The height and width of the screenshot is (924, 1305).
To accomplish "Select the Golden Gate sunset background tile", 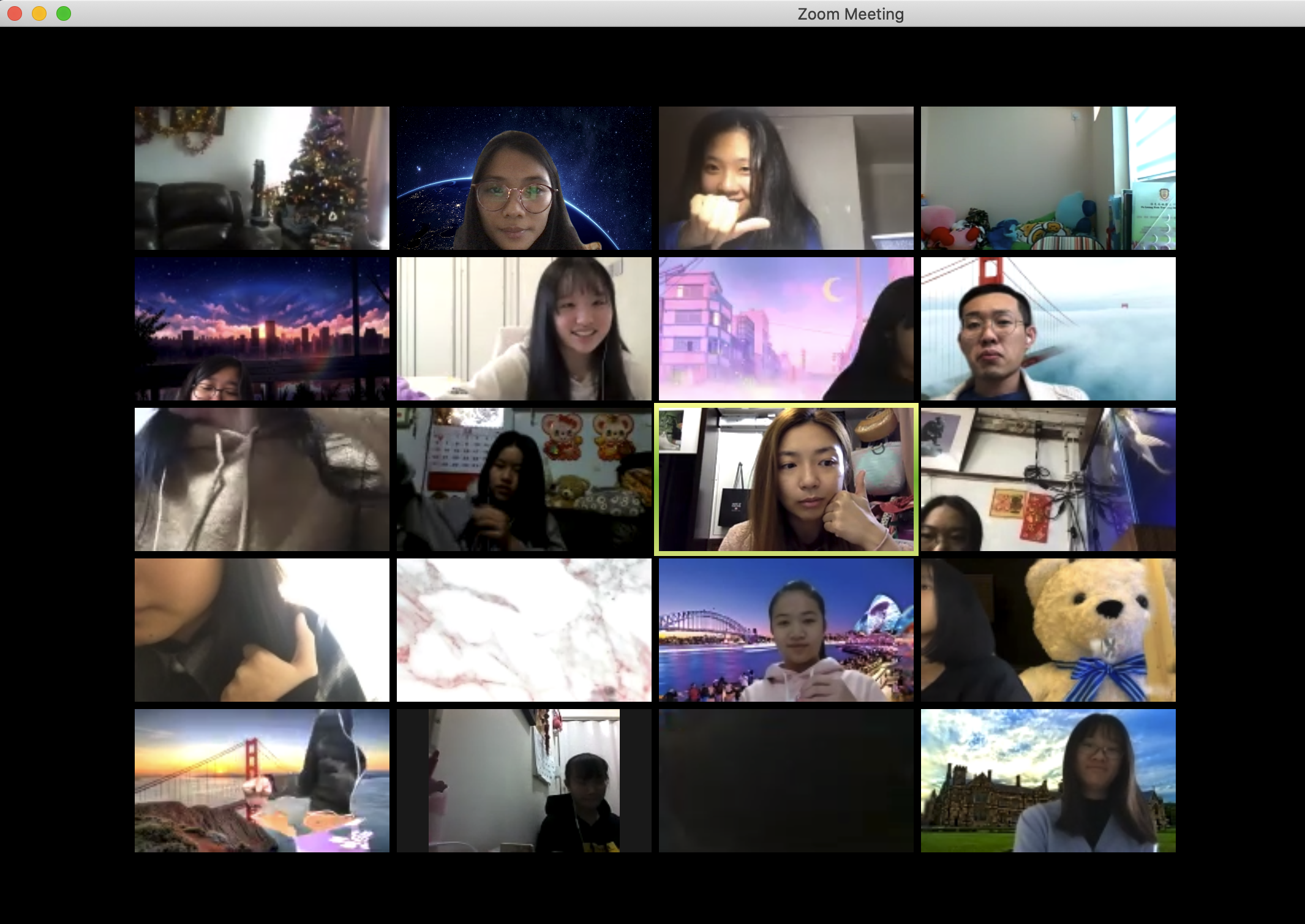I will click(261, 781).
